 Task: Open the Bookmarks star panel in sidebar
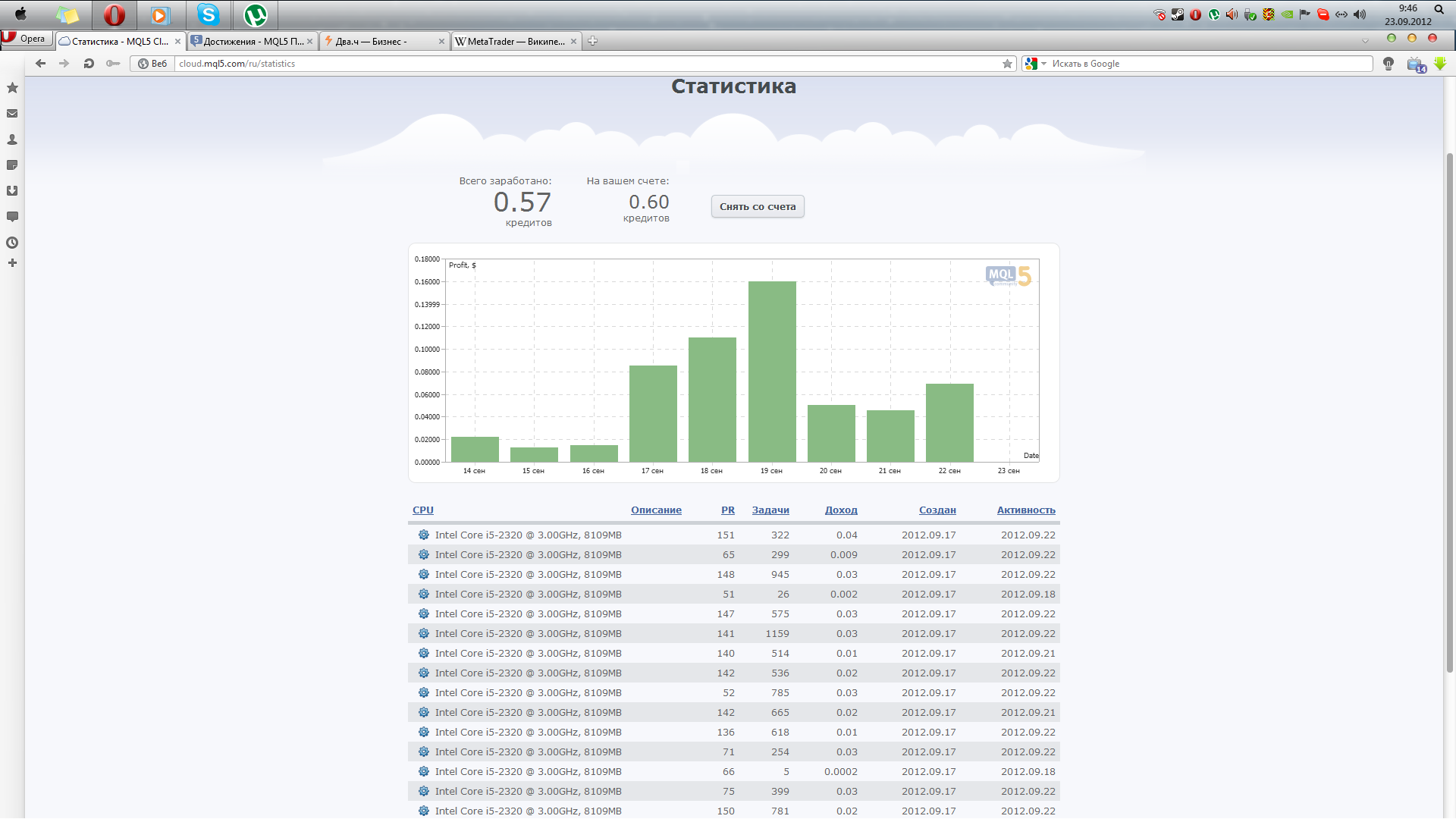point(12,88)
